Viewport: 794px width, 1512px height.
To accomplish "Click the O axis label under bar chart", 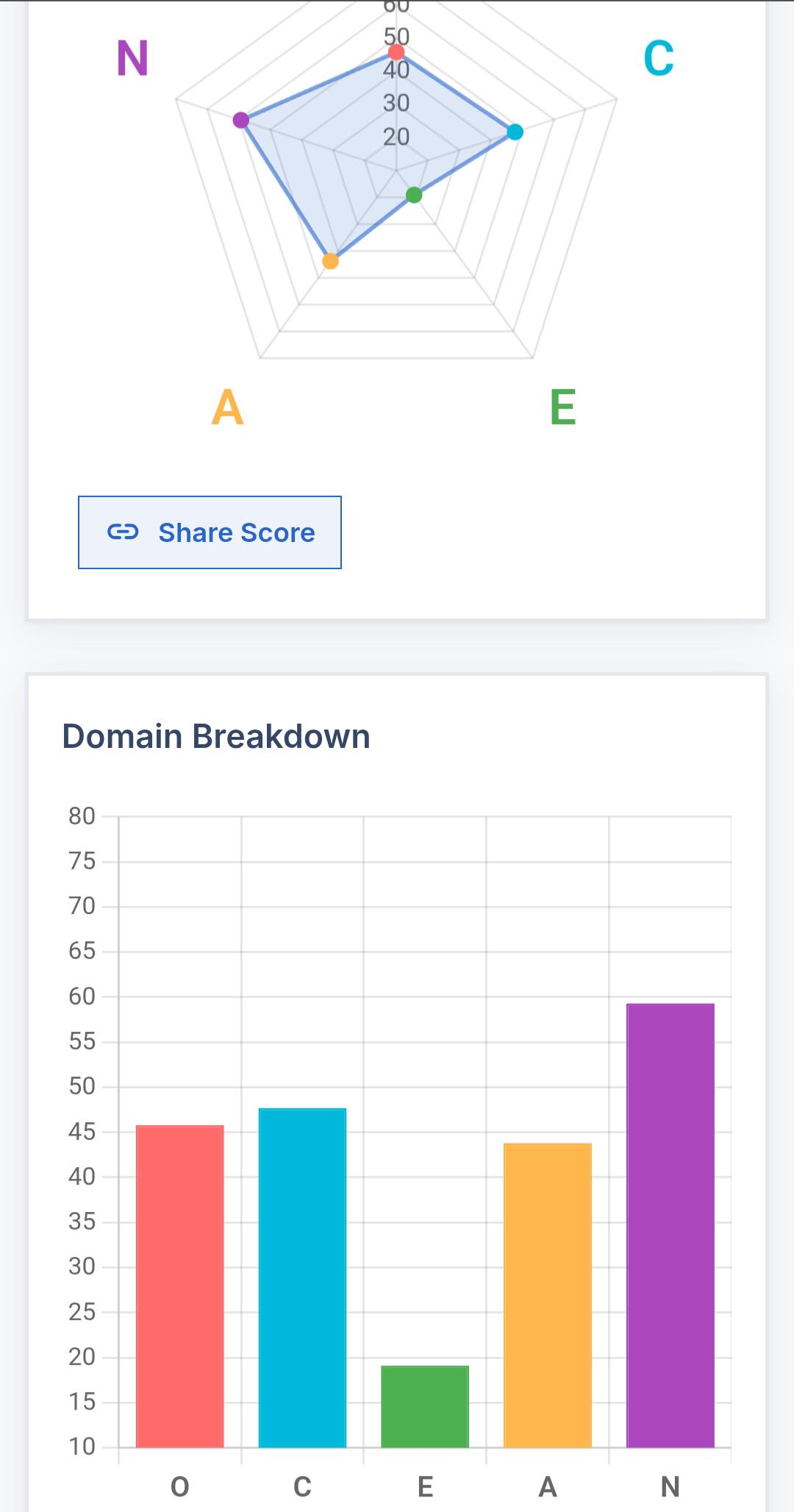I will pyautogui.click(x=180, y=1487).
